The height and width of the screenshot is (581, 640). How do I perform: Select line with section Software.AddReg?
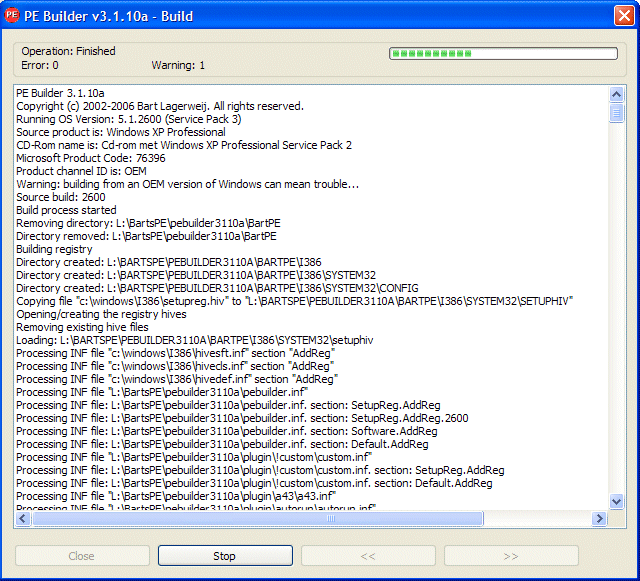pos(227,432)
